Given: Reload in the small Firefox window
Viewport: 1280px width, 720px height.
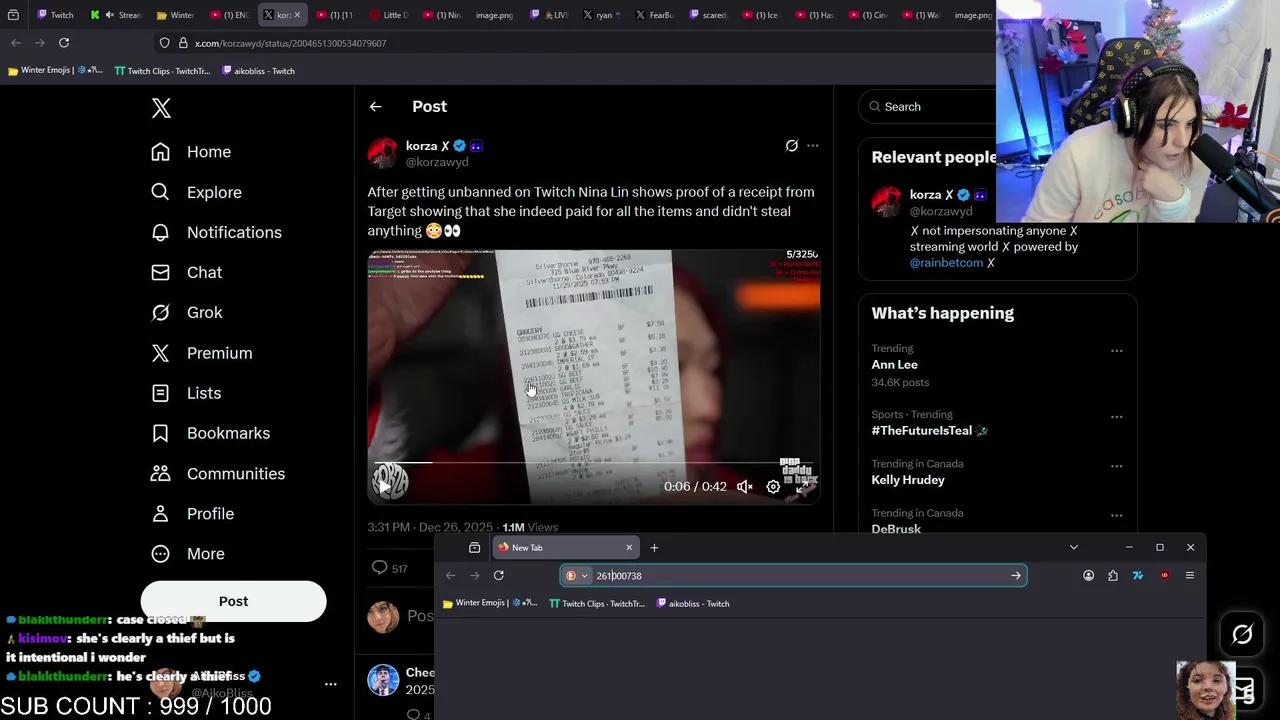Looking at the screenshot, I should [498, 576].
